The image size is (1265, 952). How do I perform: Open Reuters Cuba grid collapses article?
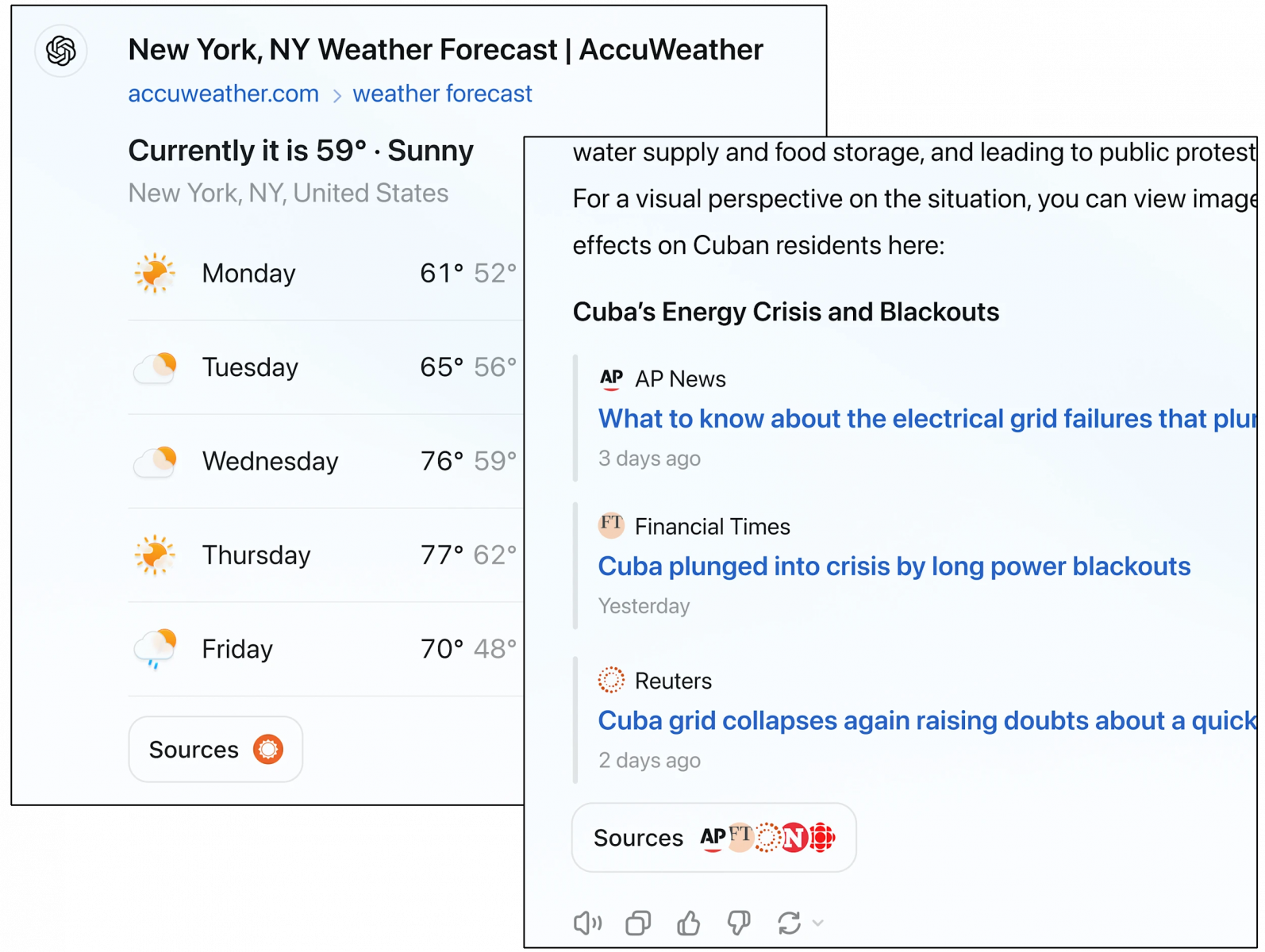pyautogui.click(x=926, y=720)
